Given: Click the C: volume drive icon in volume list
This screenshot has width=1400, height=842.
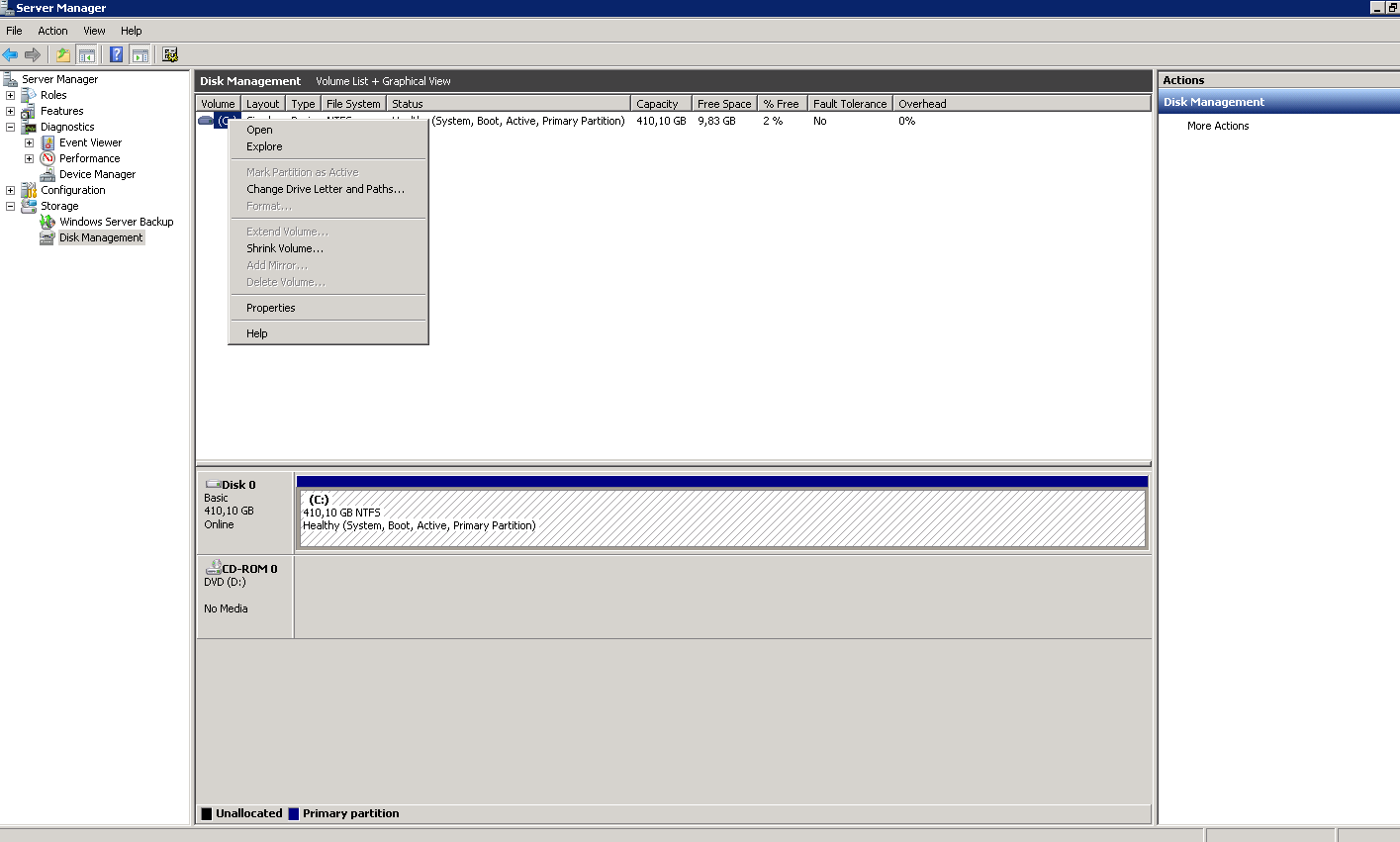Looking at the screenshot, I should coord(206,121).
